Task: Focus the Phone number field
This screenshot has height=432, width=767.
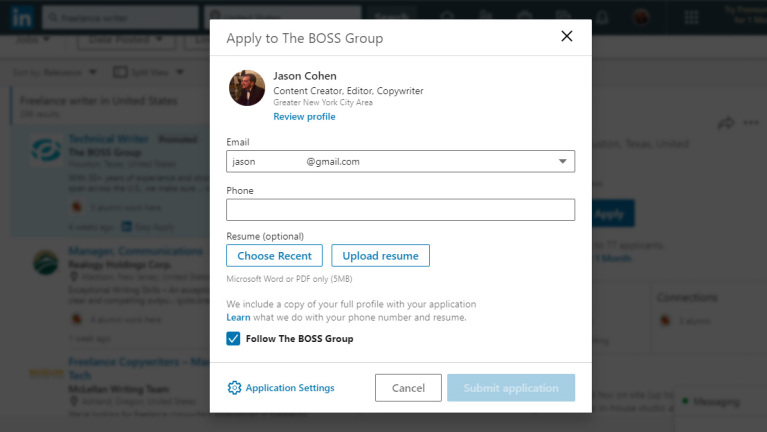Action: 400,210
